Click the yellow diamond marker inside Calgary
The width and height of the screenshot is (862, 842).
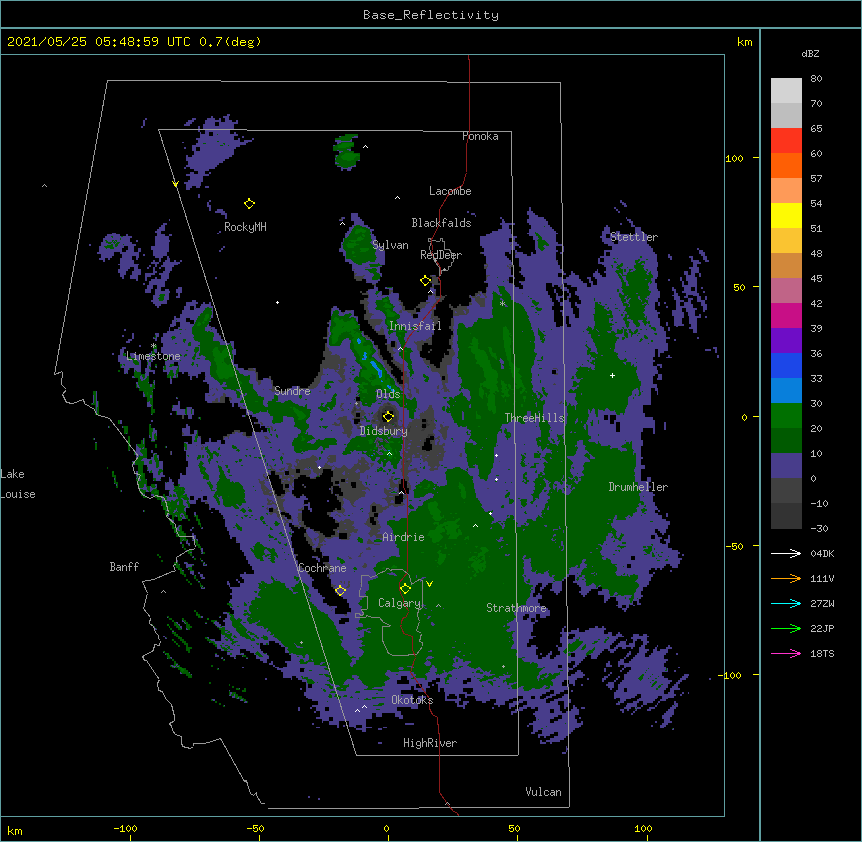(x=405, y=589)
